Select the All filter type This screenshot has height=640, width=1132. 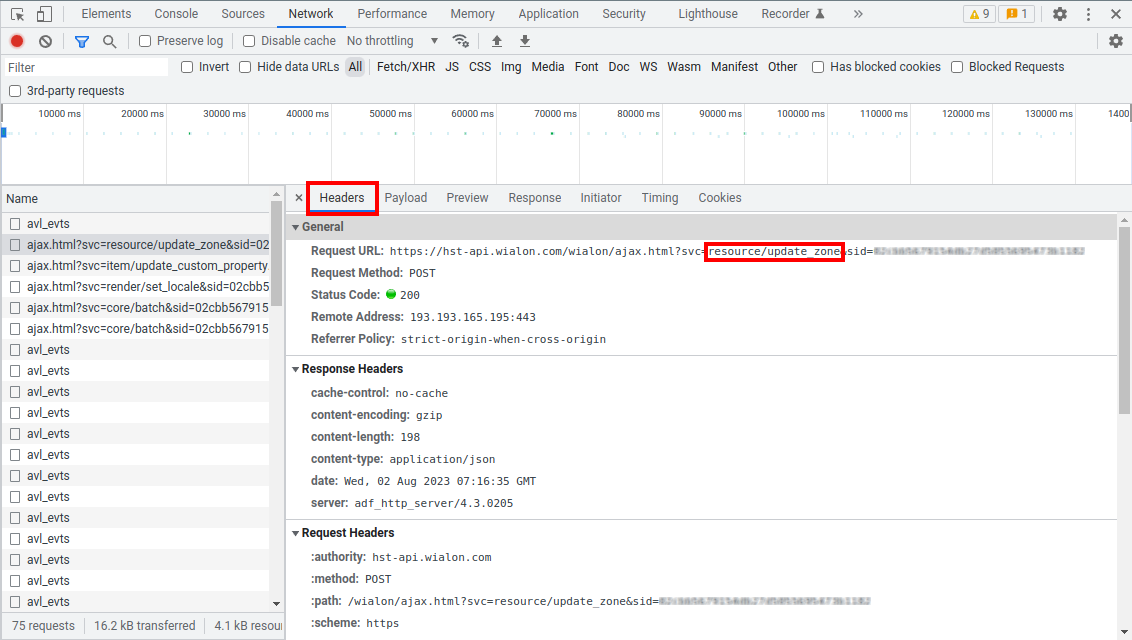(355, 67)
